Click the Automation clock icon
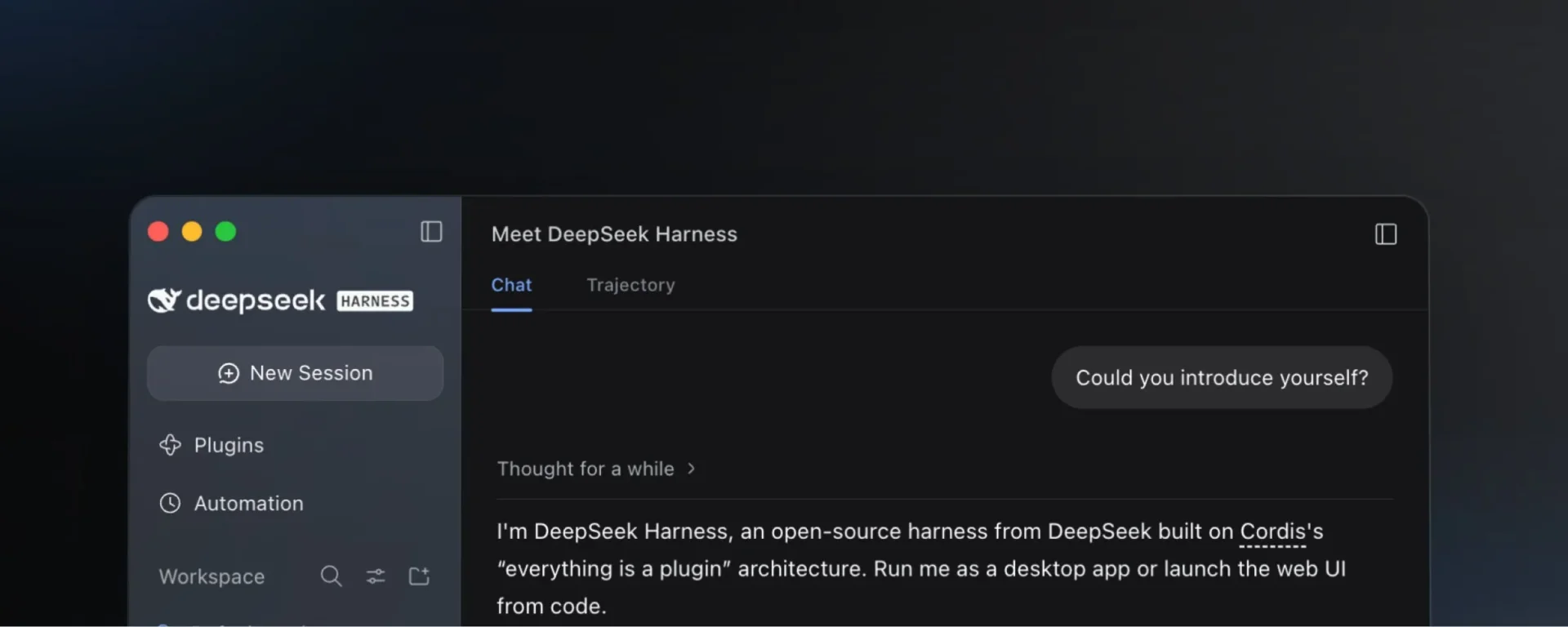This screenshot has height=627, width=1568. 170,503
